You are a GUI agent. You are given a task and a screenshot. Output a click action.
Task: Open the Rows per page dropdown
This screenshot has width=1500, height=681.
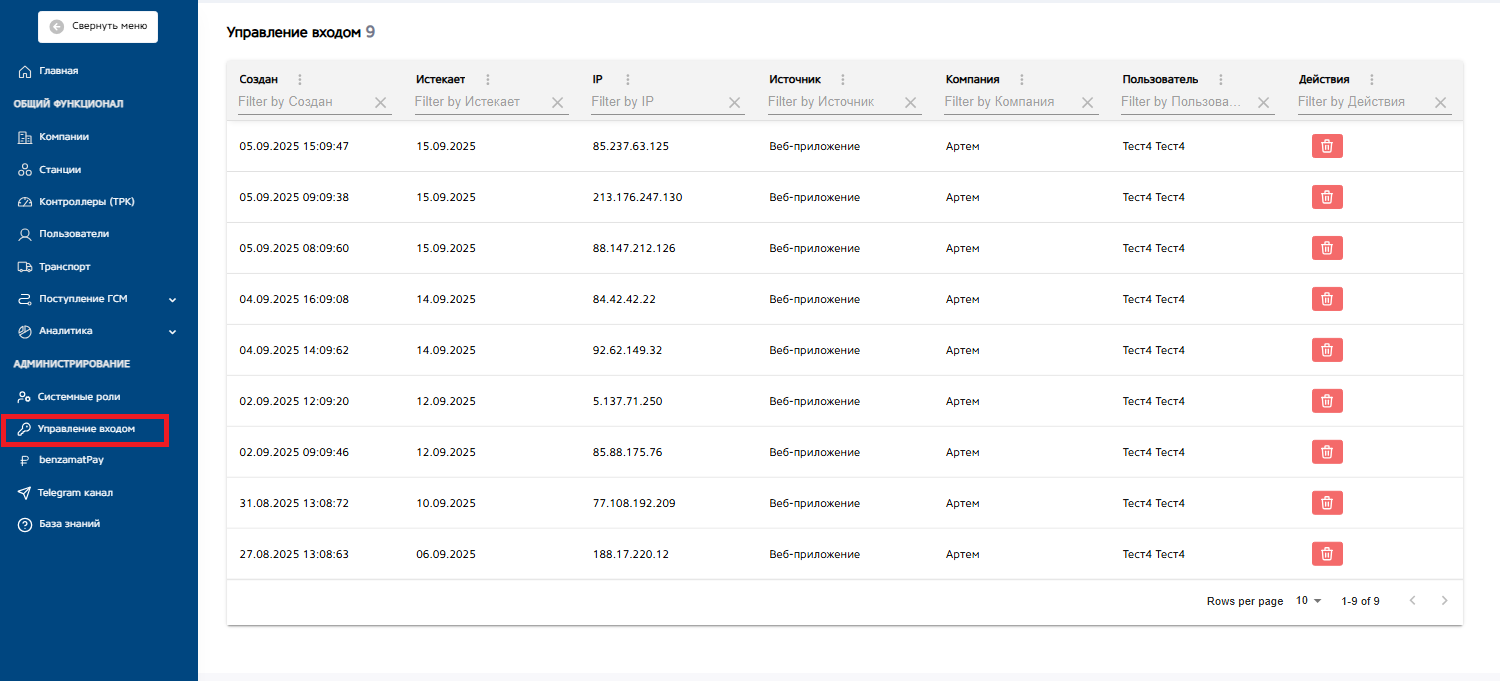(x=1308, y=601)
